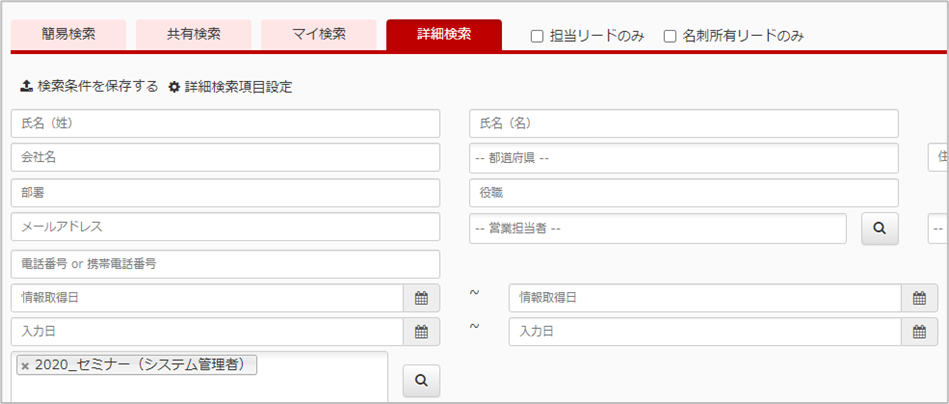
Task: Open calendar for end 情報取得日
Action: pos(920,298)
